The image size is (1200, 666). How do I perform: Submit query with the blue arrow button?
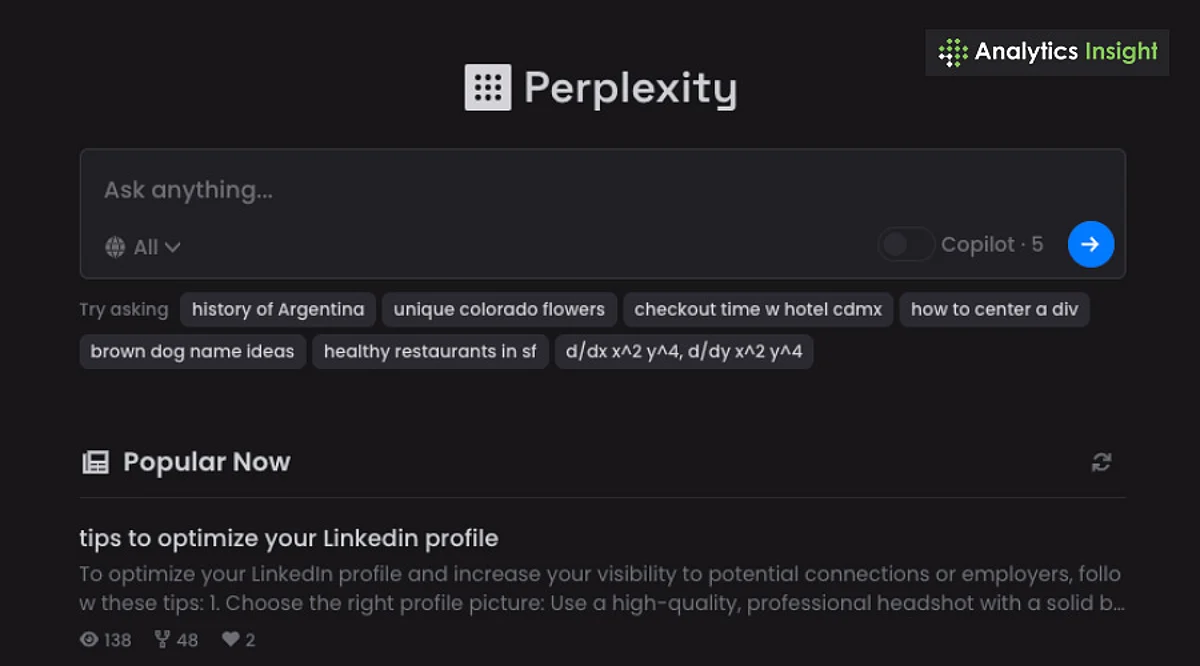[1091, 244]
